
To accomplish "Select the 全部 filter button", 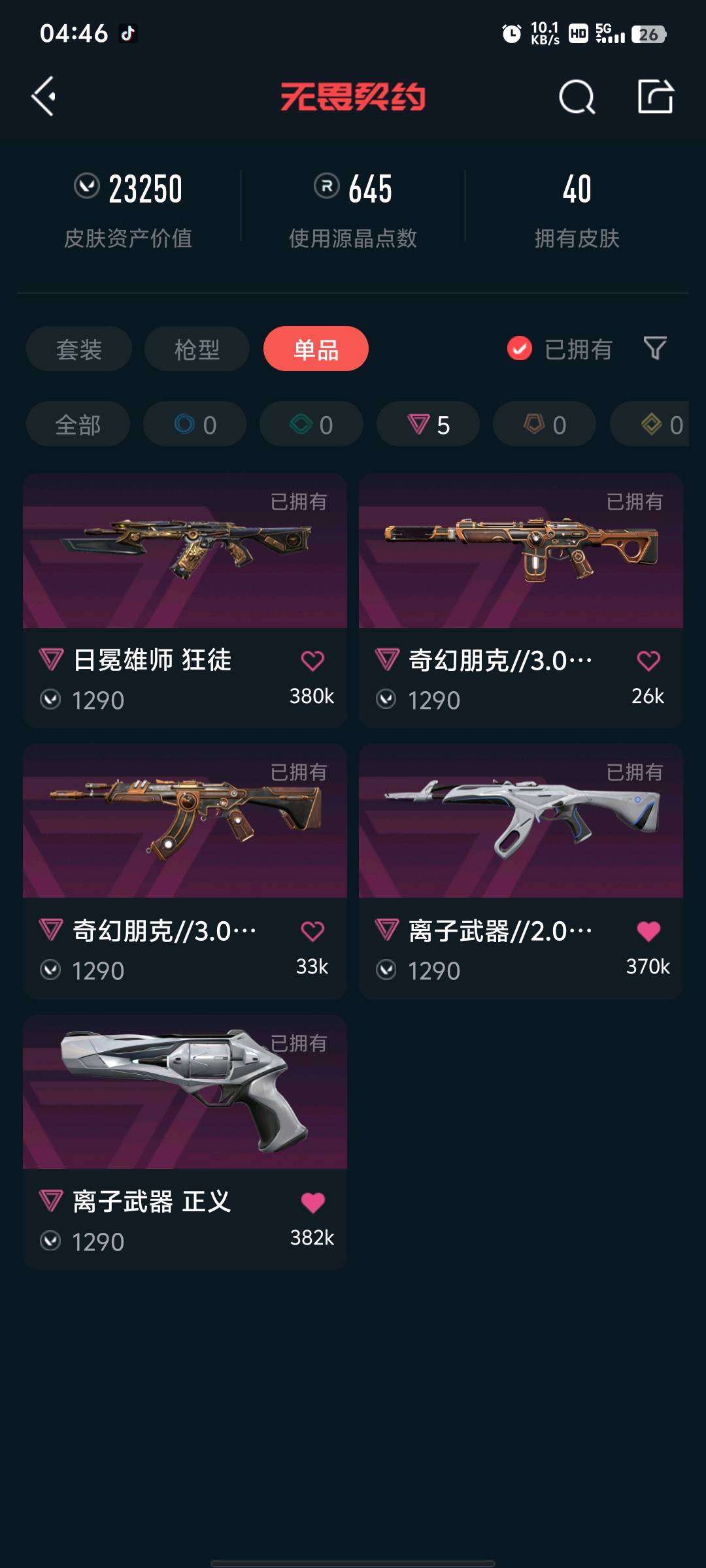I will [78, 424].
